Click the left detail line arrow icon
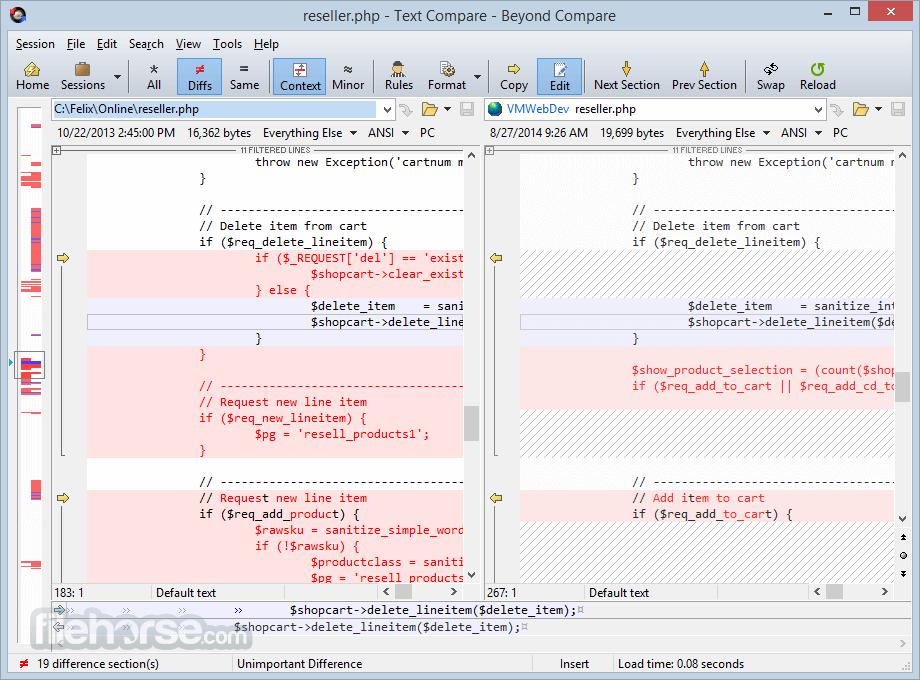The width and height of the screenshot is (920, 680). [59, 610]
